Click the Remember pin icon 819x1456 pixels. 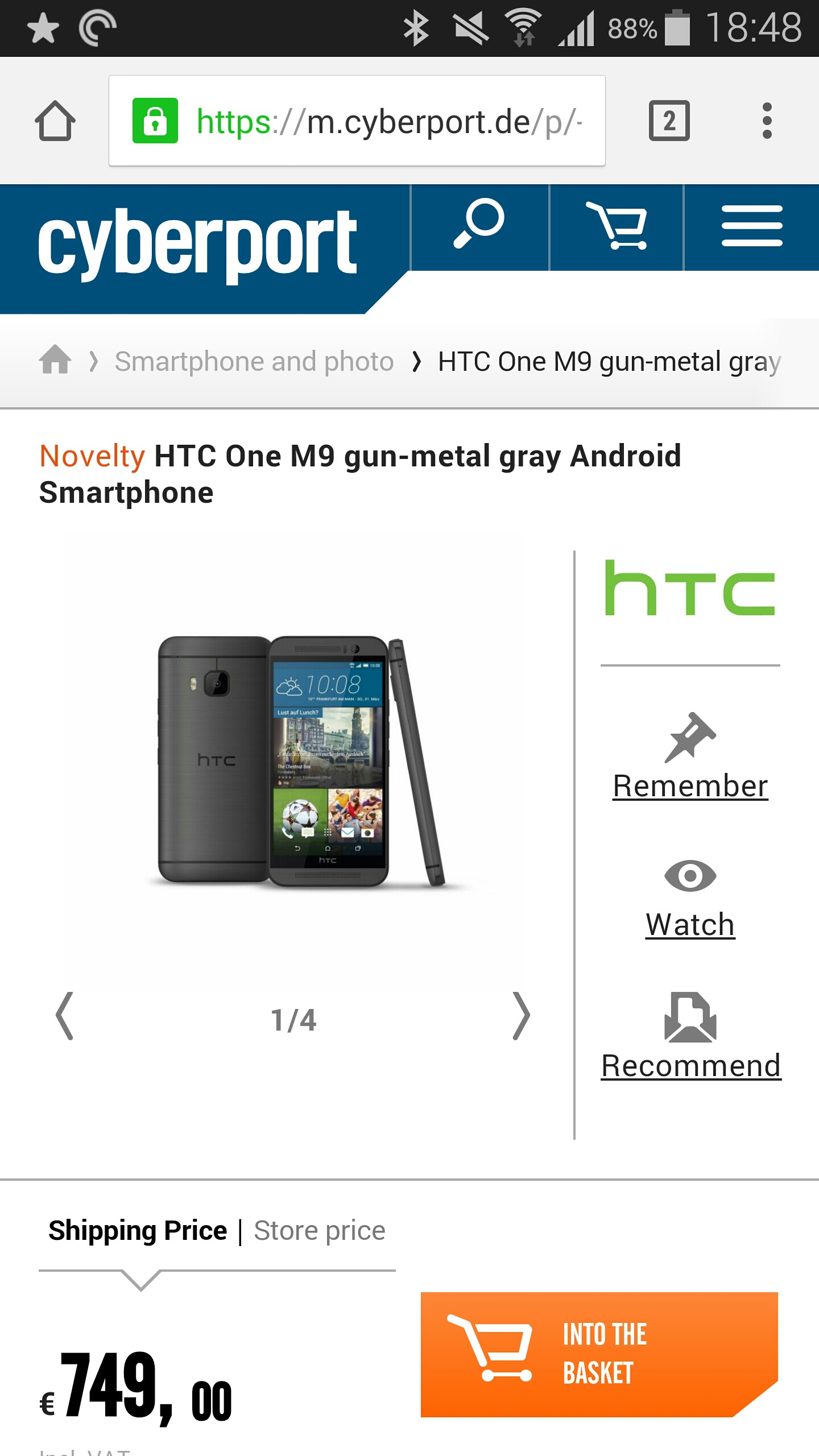point(690,738)
